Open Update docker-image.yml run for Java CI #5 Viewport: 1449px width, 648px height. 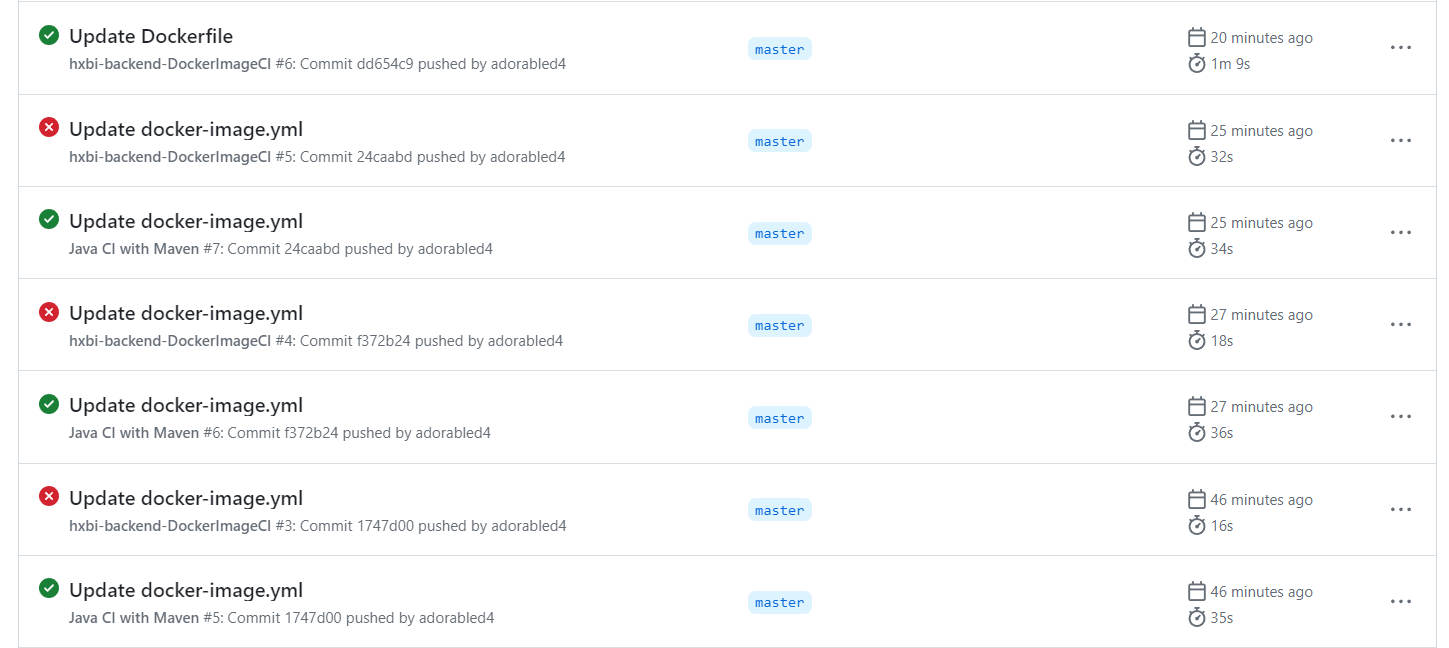pos(186,590)
